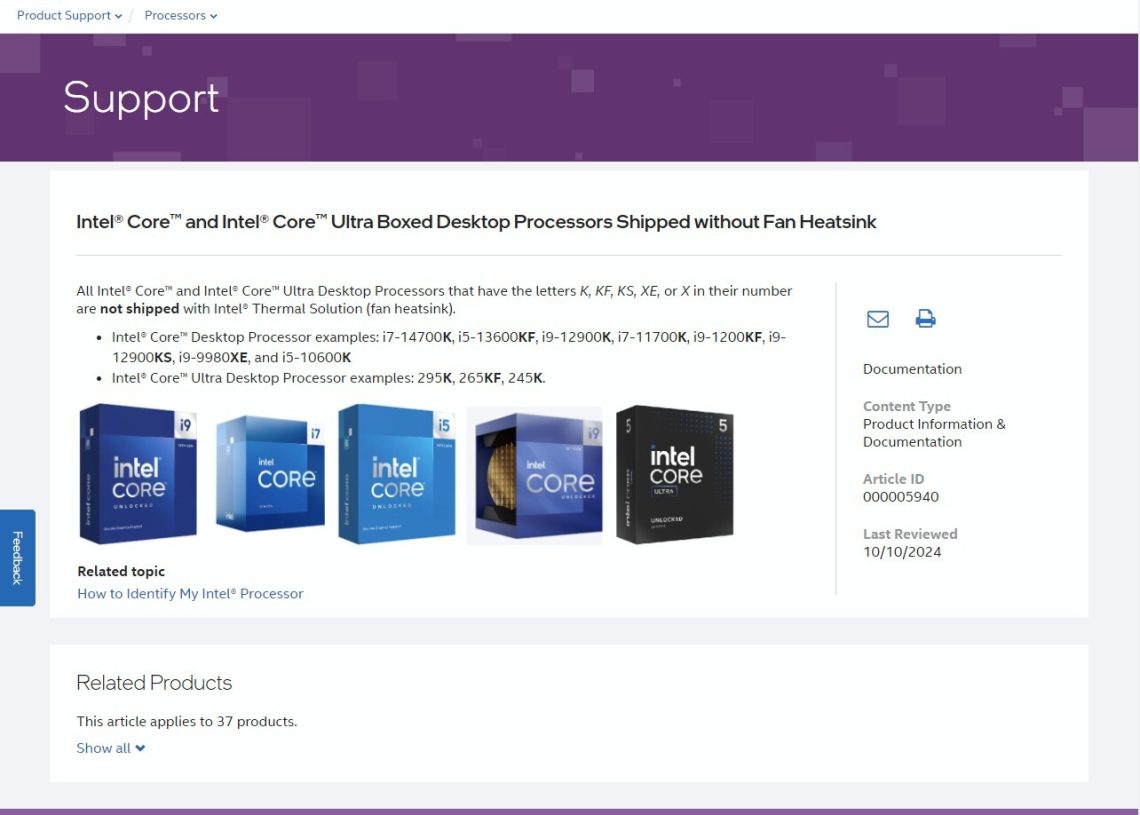Click the print article icon
Image resolution: width=1140 pixels, height=815 pixels.
click(x=925, y=318)
